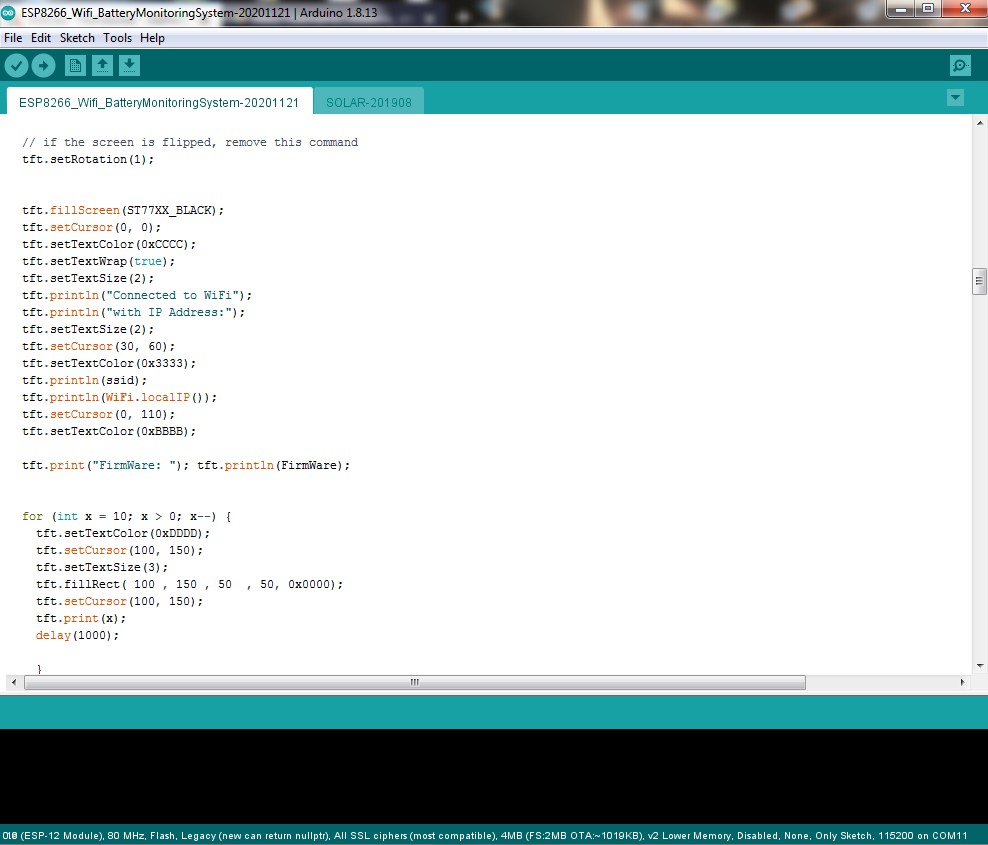Click the horizontal scrollbar thumb
Image resolution: width=988 pixels, height=845 pixels.
pos(415,682)
